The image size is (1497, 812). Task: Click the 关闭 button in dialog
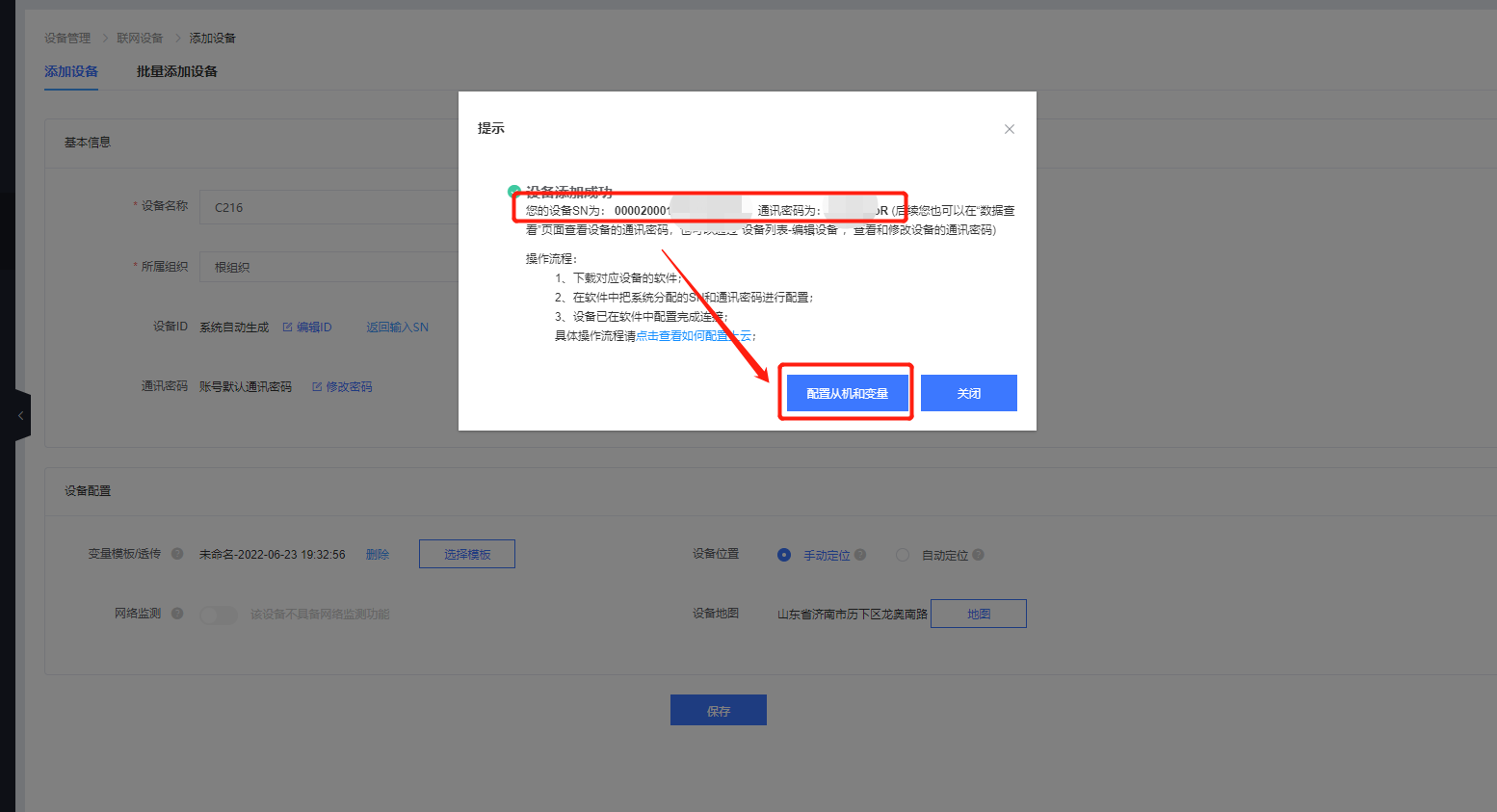tap(968, 393)
